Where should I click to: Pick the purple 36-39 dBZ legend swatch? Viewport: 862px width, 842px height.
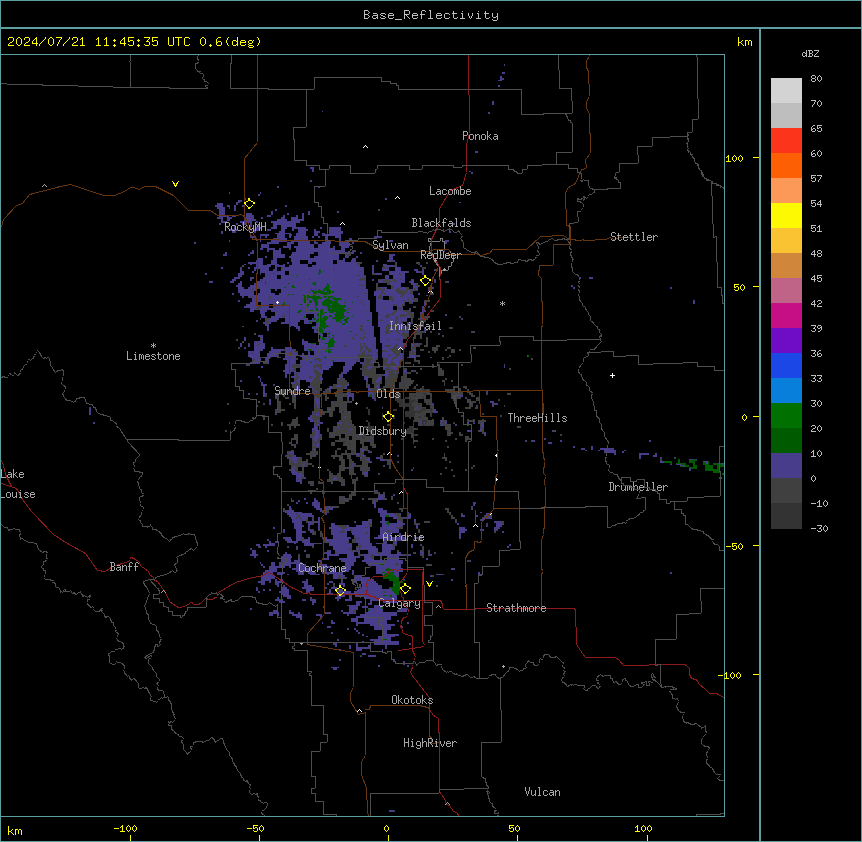click(x=786, y=341)
